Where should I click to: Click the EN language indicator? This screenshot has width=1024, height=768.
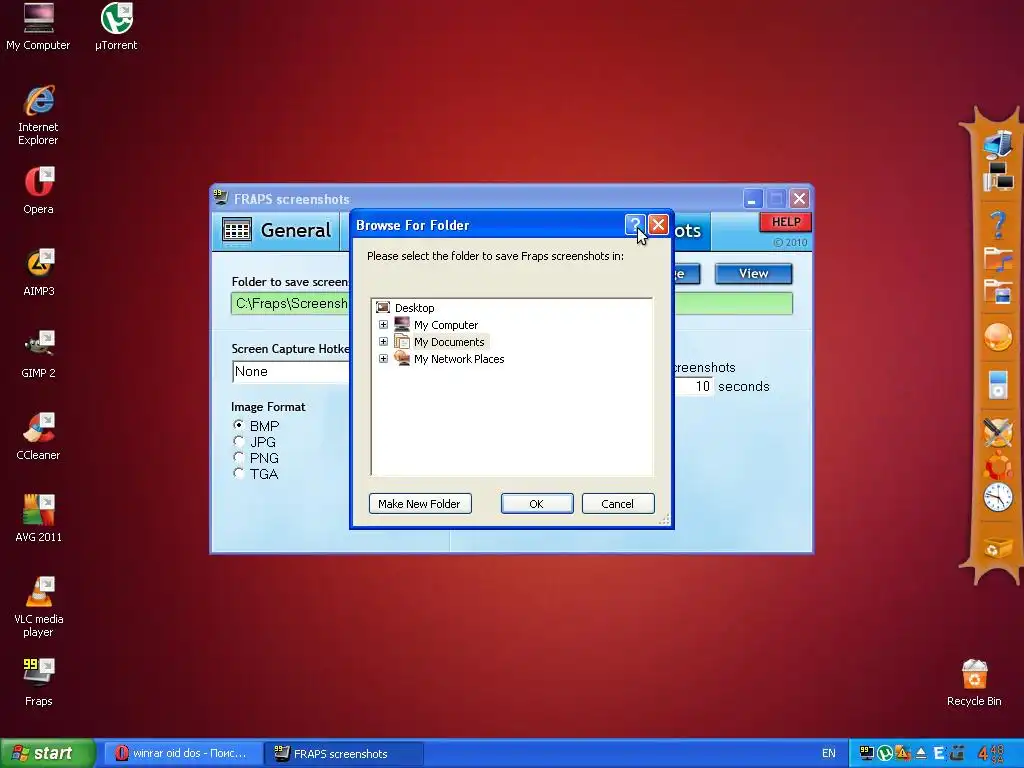point(829,753)
